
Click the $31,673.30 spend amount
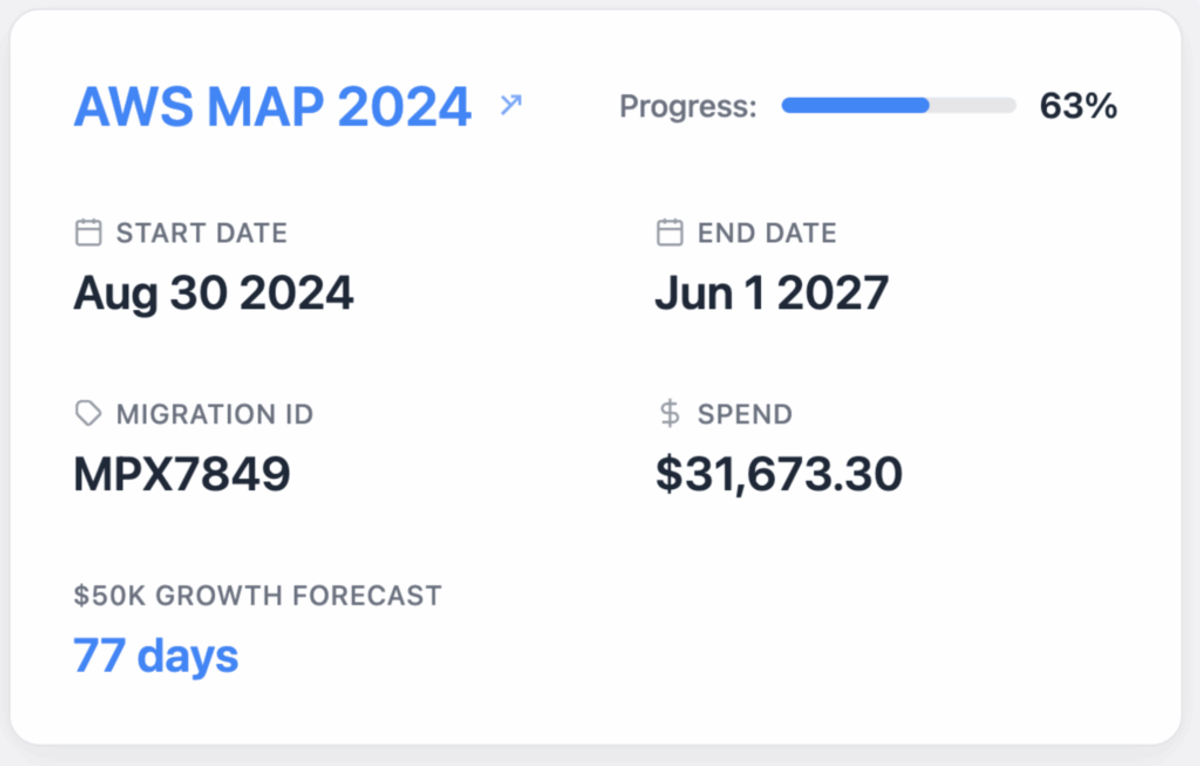point(779,474)
